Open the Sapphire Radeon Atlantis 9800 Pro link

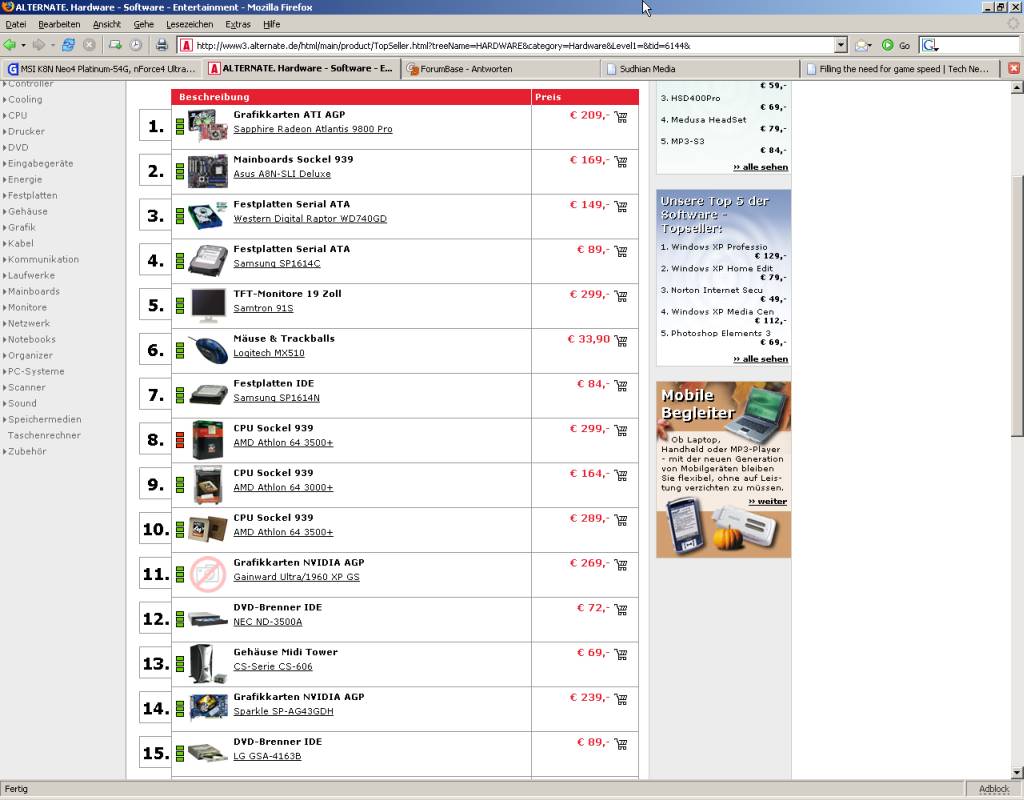coord(313,129)
